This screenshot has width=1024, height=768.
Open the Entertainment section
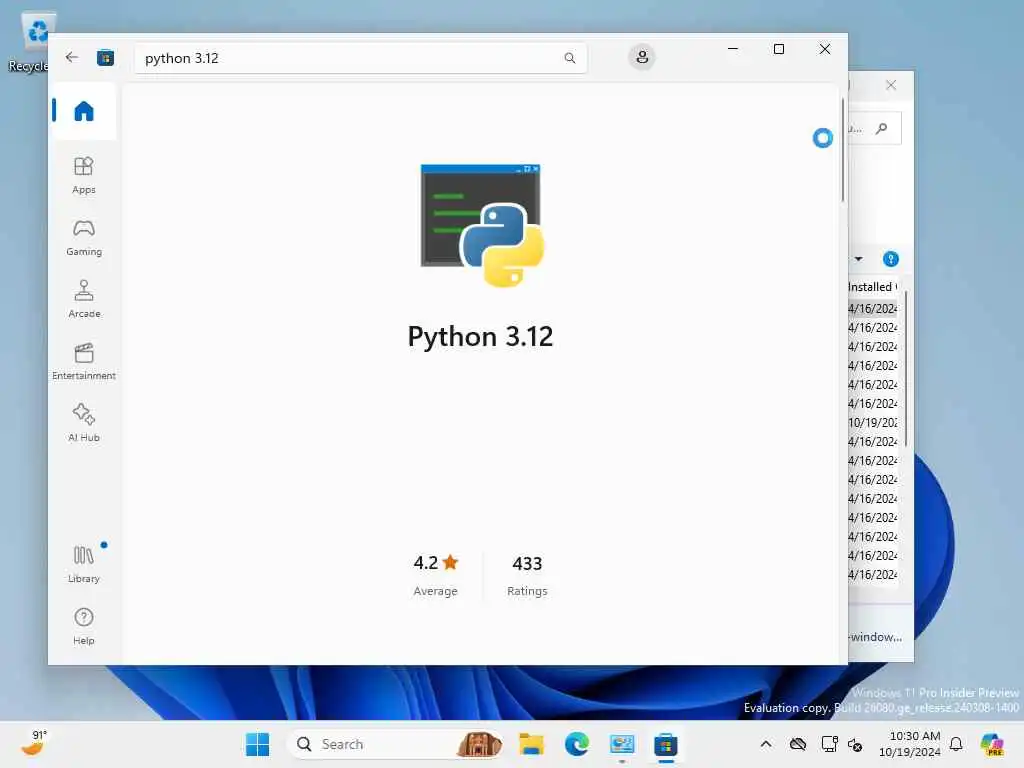tap(84, 361)
